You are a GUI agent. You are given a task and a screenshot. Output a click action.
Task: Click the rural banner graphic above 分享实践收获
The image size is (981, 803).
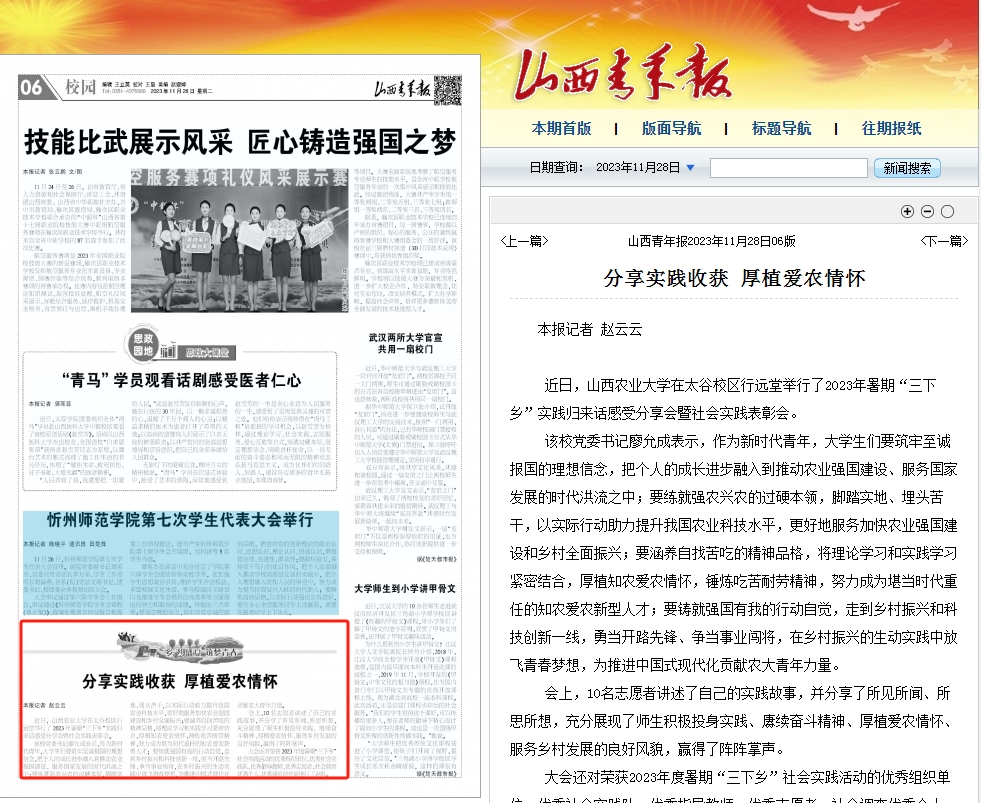pyautogui.click(x=180, y=645)
